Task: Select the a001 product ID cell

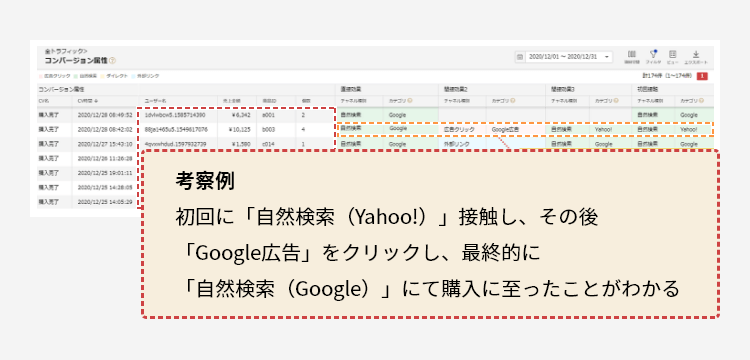Action: click(268, 115)
